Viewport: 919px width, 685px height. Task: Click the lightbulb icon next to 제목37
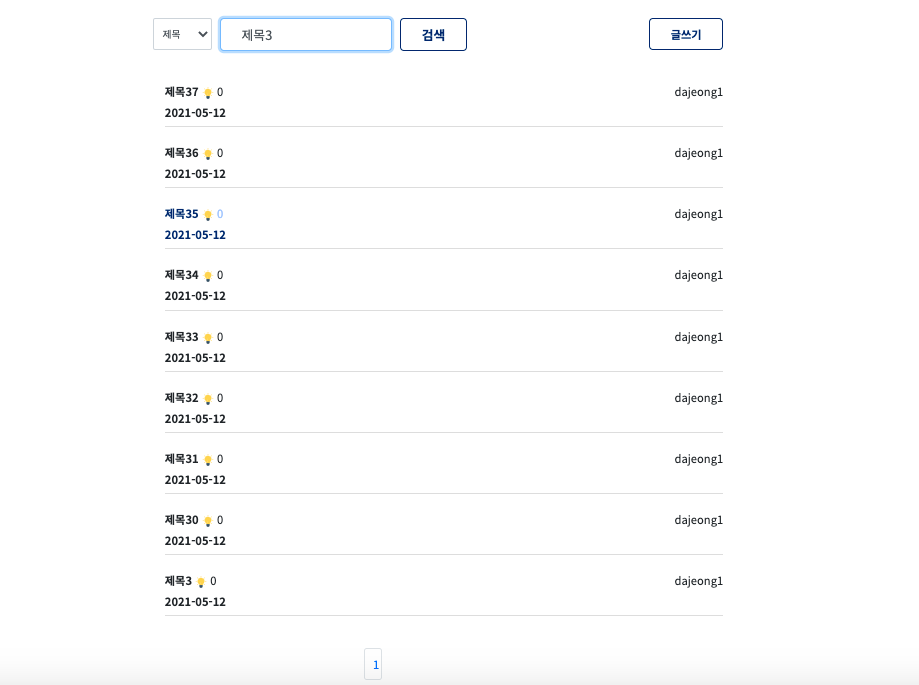click(207, 92)
